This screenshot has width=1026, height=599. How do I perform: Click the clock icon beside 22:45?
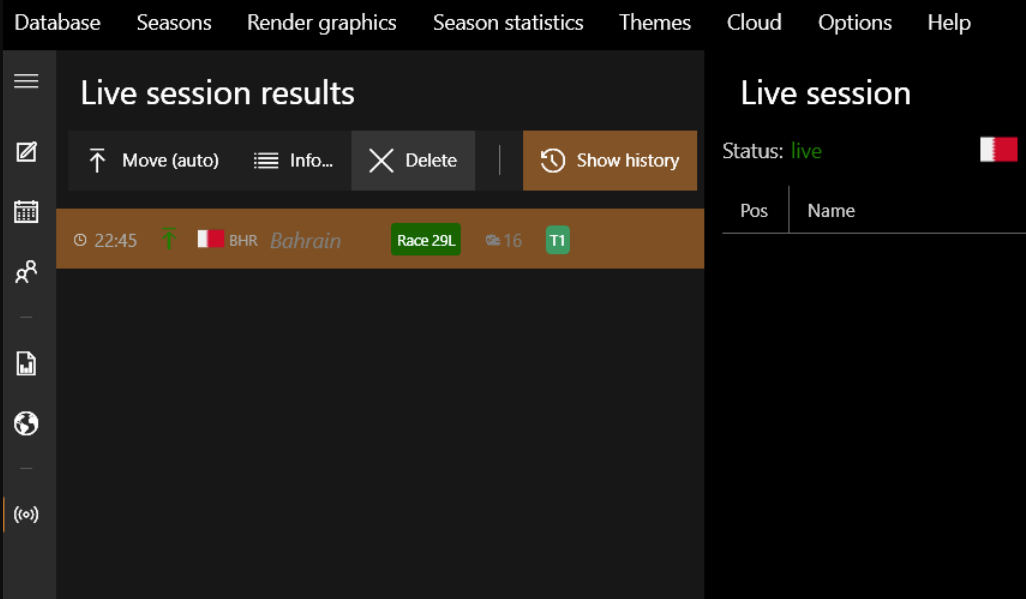[x=80, y=240]
